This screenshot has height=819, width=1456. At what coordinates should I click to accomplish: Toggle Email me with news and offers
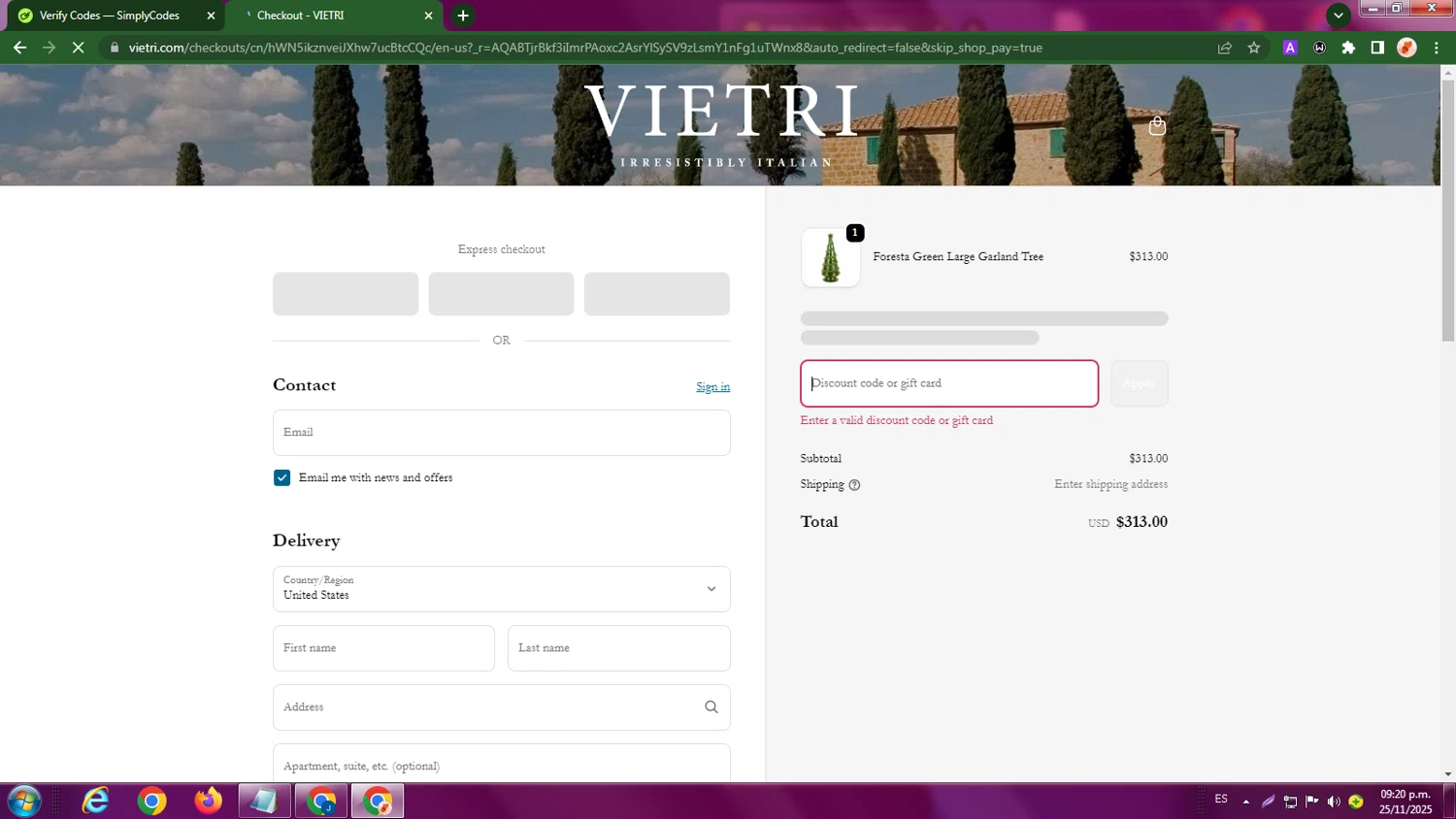pos(281,478)
